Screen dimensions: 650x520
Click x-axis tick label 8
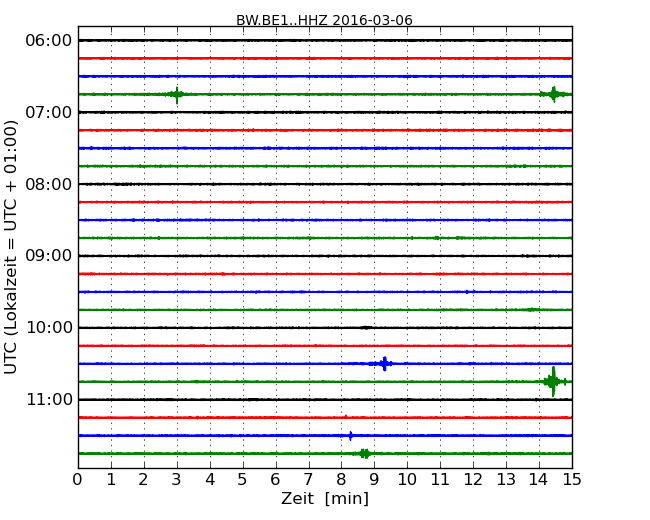coord(341,480)
